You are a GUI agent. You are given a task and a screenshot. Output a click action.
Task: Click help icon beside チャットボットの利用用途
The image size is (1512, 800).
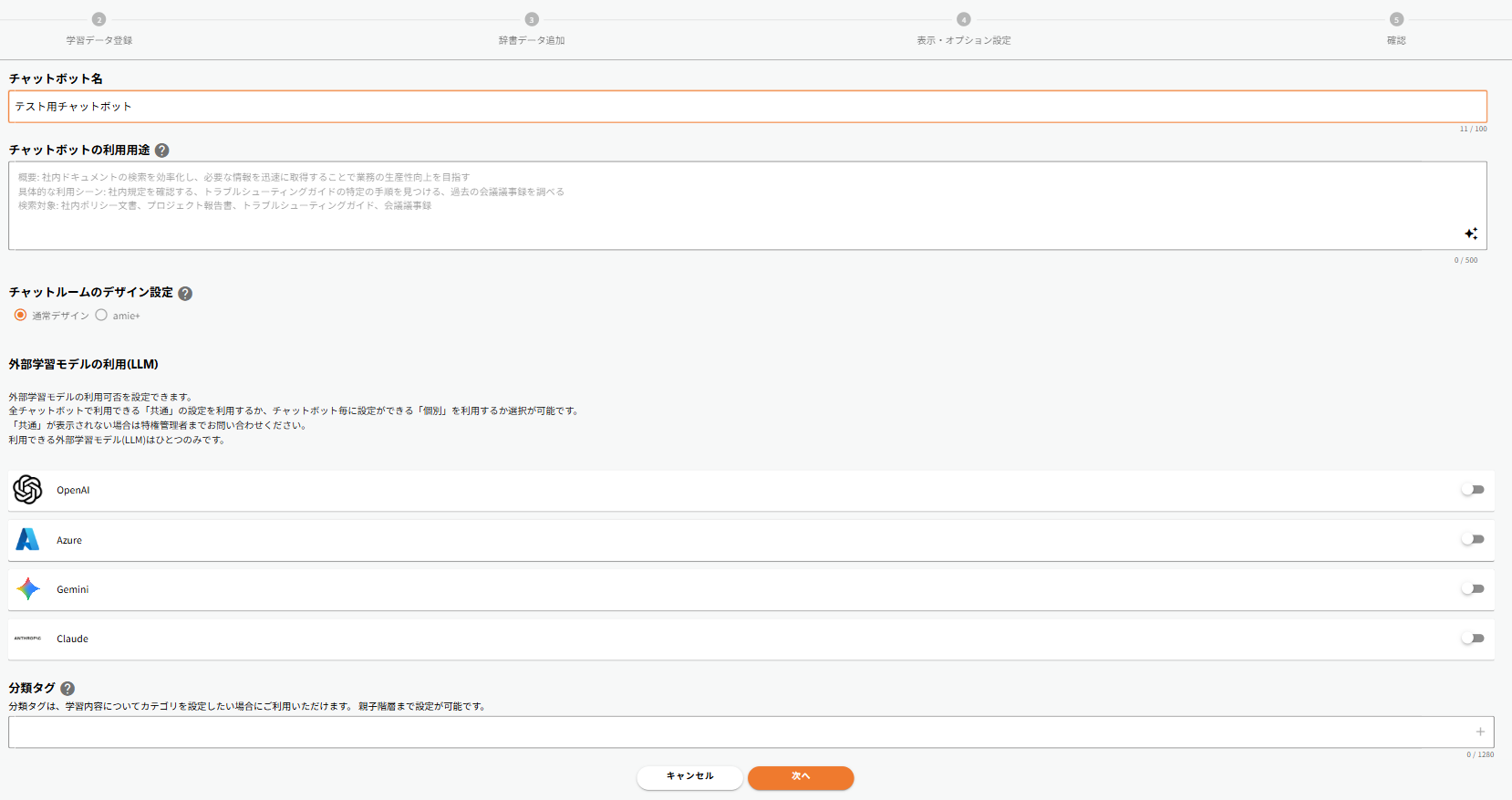(162, 151)
